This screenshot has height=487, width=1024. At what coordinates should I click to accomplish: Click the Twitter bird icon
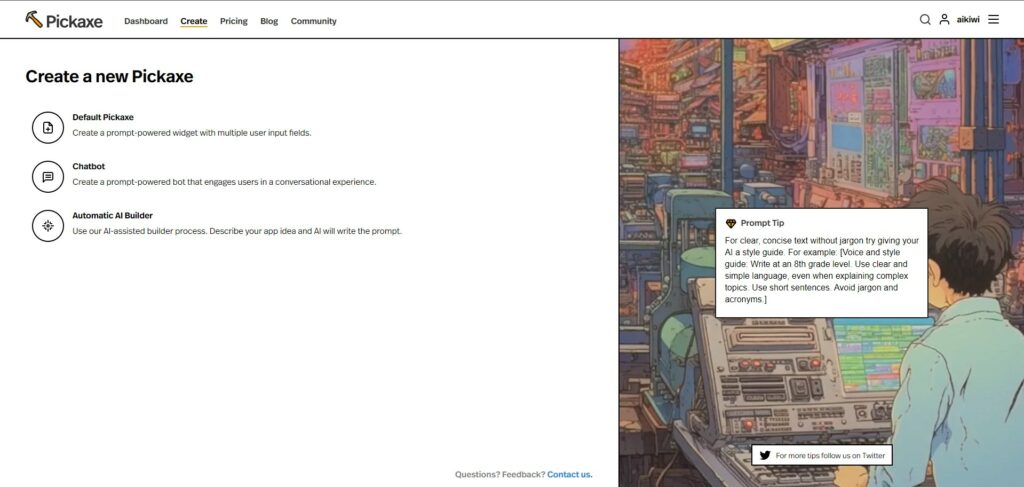click(765, 455)
